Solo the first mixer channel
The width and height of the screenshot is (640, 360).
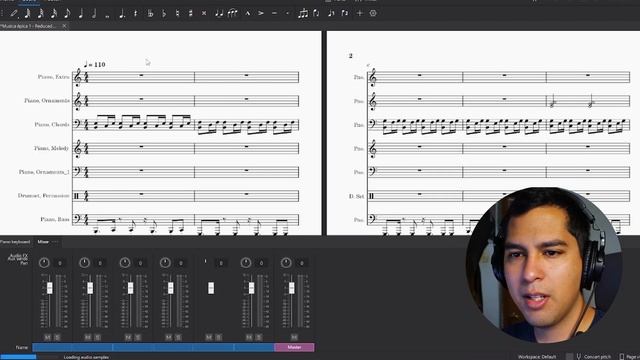click(57, 337)
